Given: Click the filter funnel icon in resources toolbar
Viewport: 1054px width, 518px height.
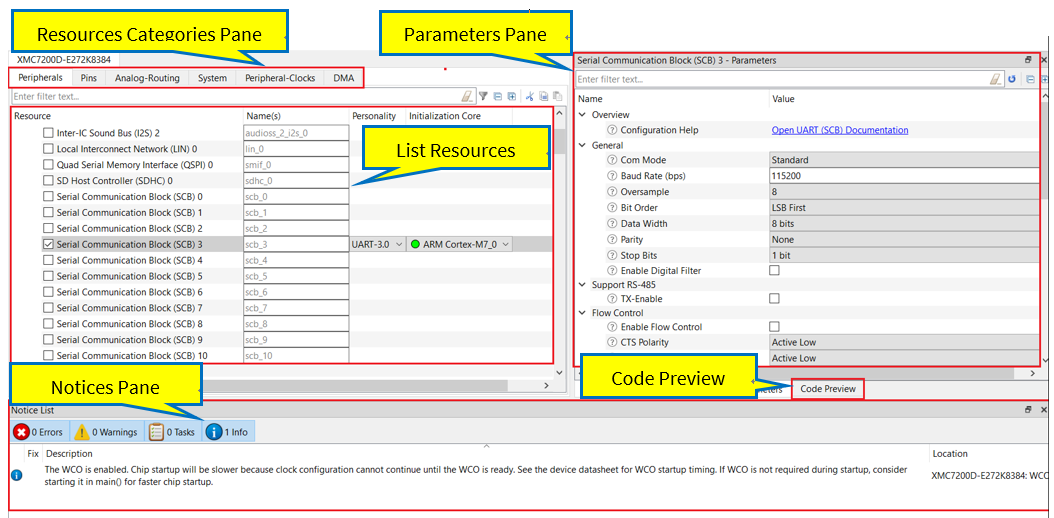Looking at the screenshot, I should point(483,97).
